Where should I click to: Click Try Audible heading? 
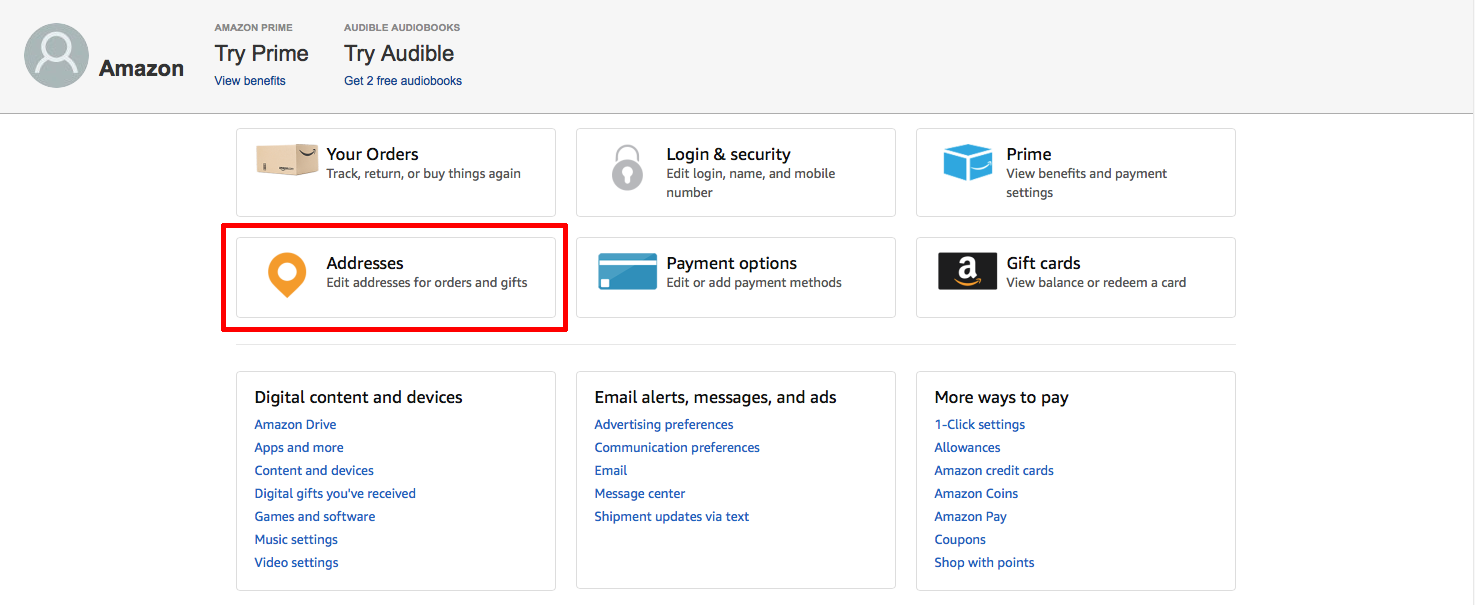tap(399, 53)
